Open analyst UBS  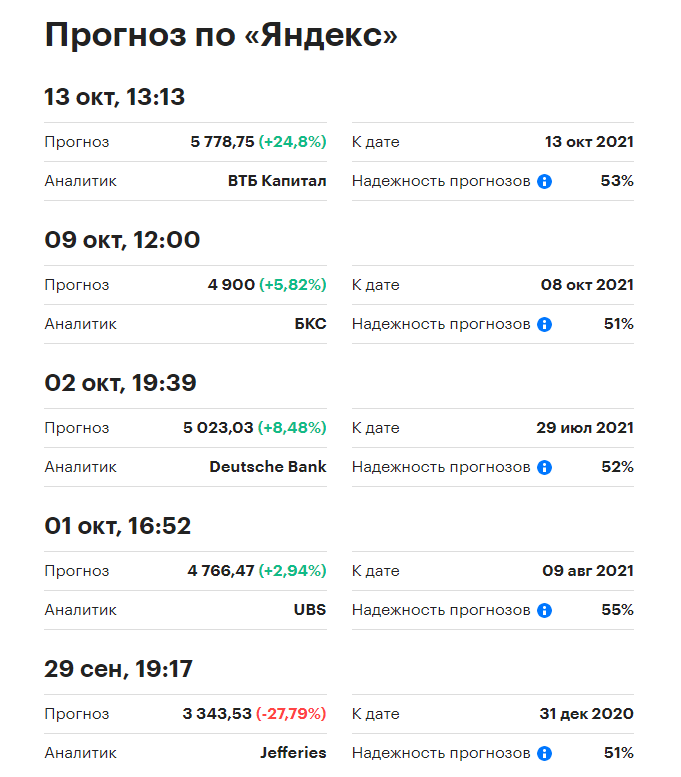coord(310,610)
